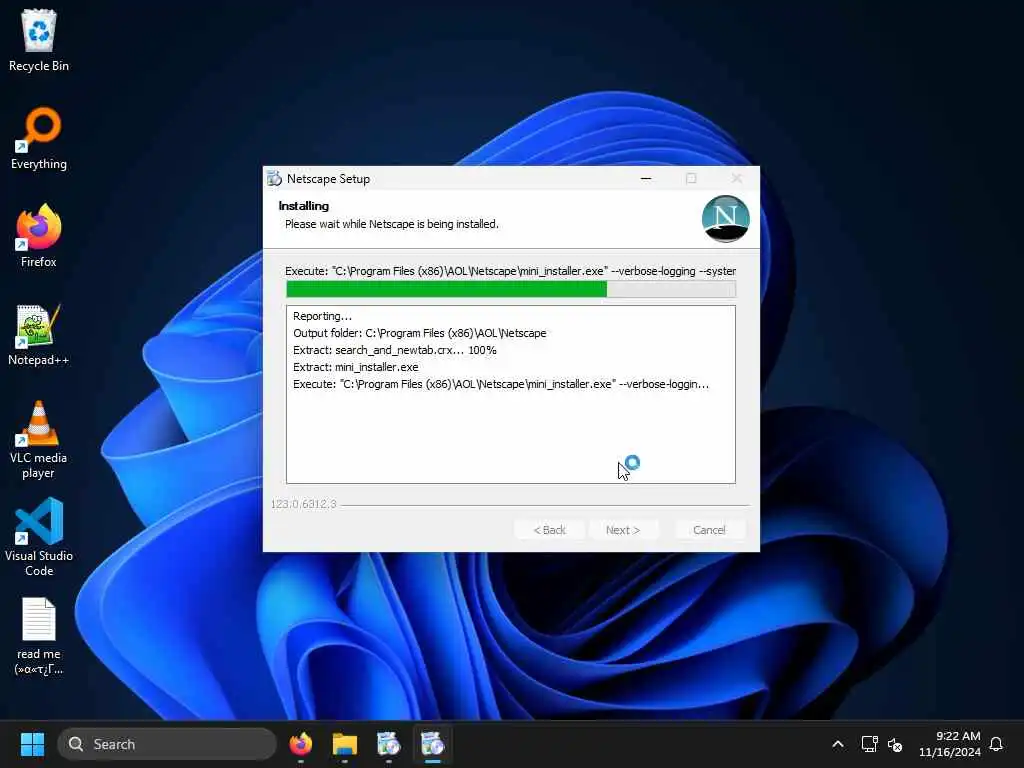Click the 'Installing' heading
Viewport: 1024px width, 768px height.
point(304,206)
